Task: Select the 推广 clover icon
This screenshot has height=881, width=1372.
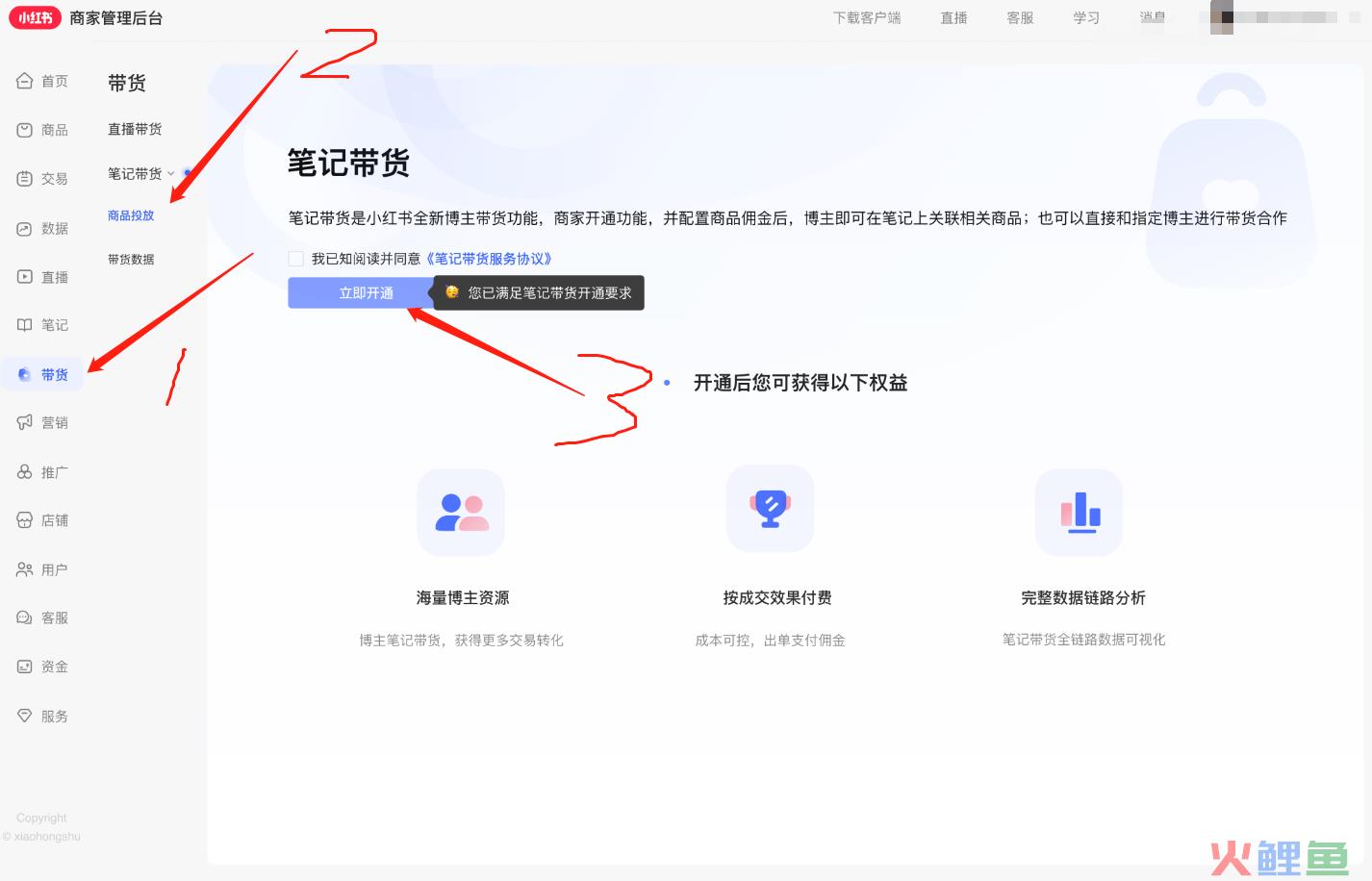Action: pyautogui.click(x=25, y=471)
